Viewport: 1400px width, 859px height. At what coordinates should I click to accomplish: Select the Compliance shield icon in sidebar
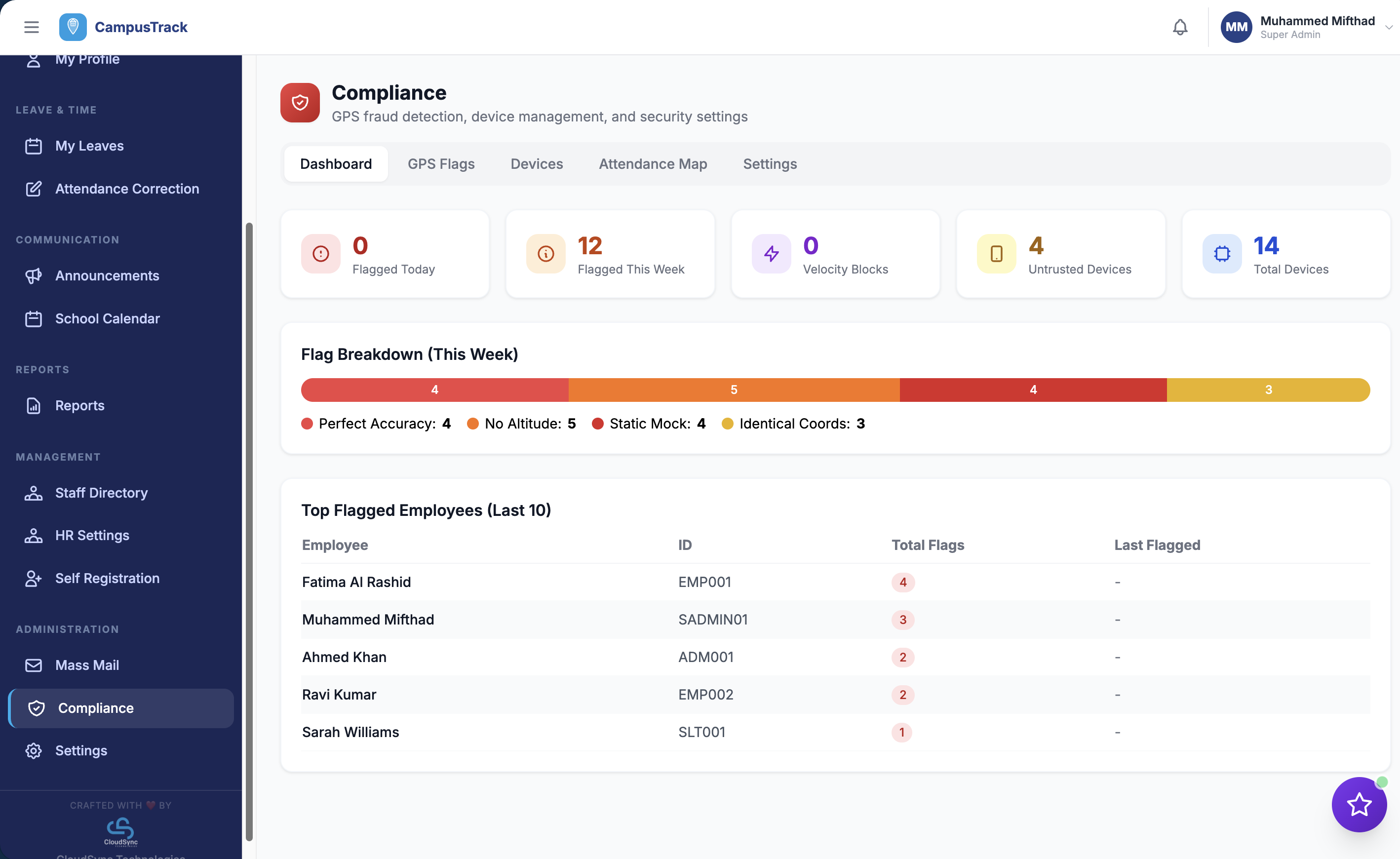pos(37,708)
